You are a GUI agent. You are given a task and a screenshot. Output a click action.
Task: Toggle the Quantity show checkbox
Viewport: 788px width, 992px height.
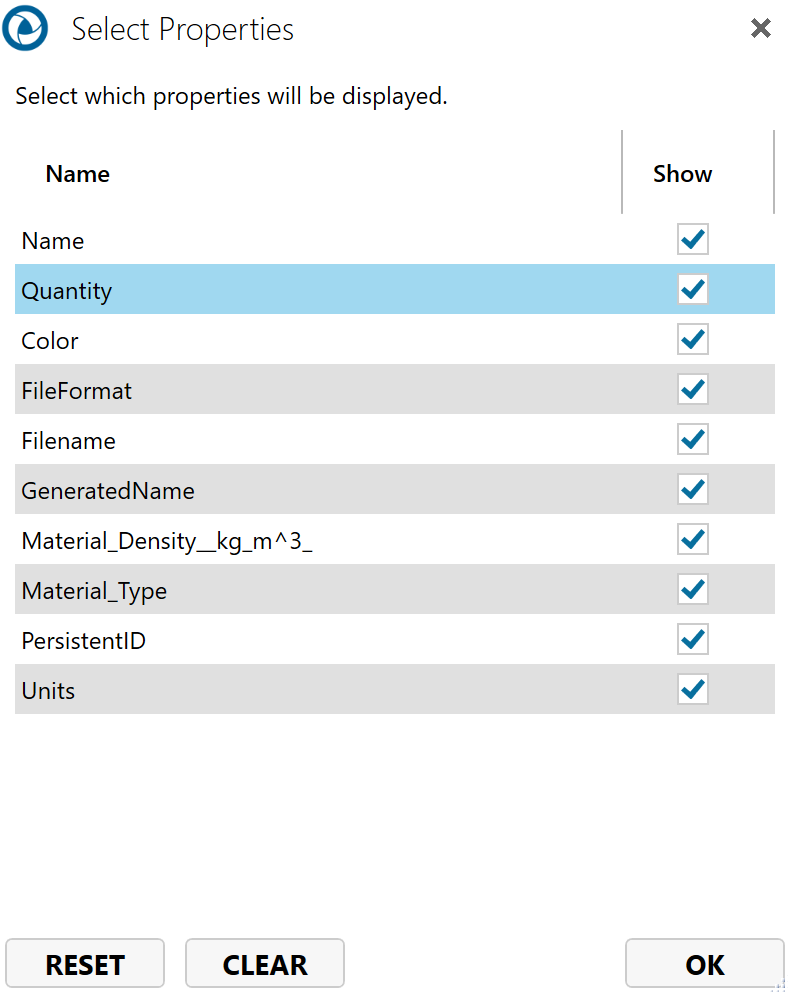(x=693, y=290)
